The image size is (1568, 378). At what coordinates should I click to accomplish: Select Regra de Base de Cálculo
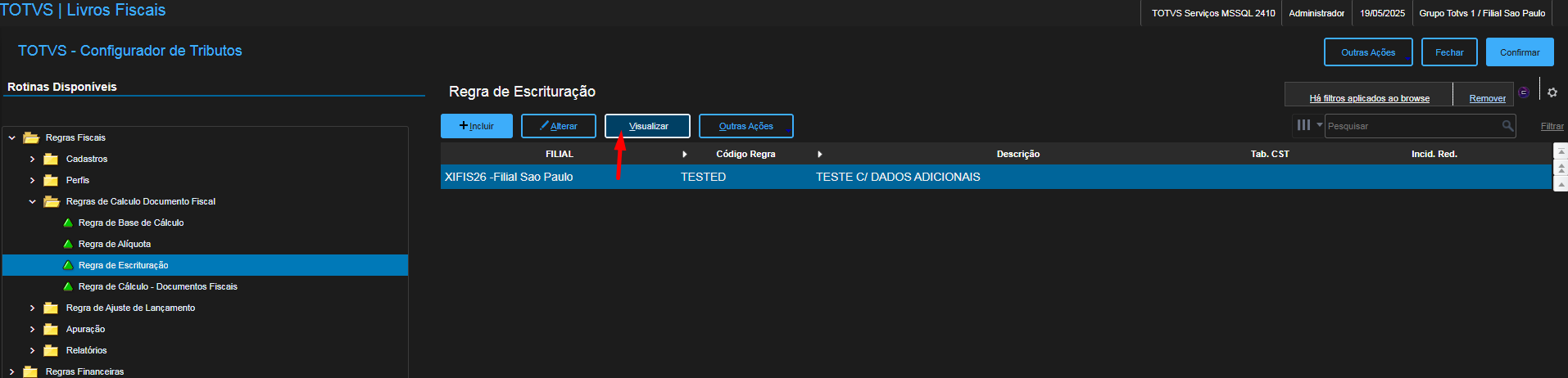coord(131,223)
